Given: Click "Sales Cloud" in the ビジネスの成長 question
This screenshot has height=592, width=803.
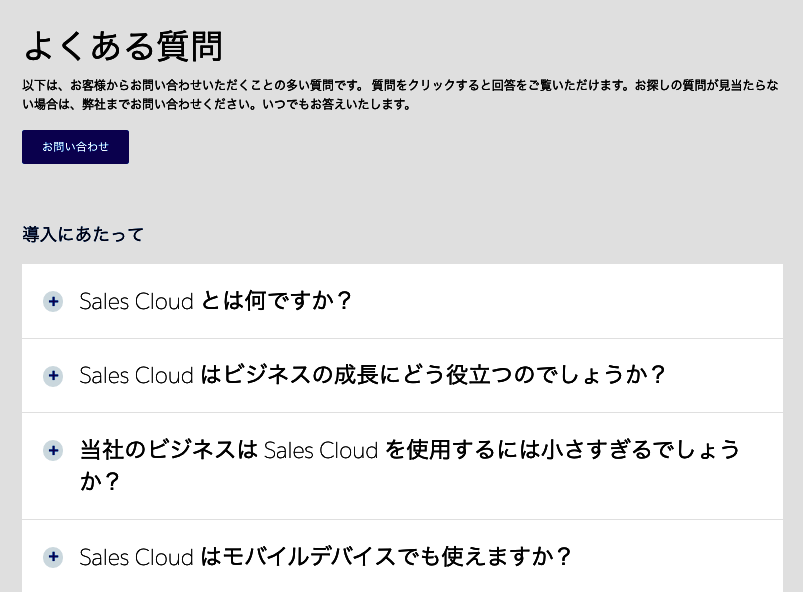Looking at the screenshot, I should tap(136, 376).
